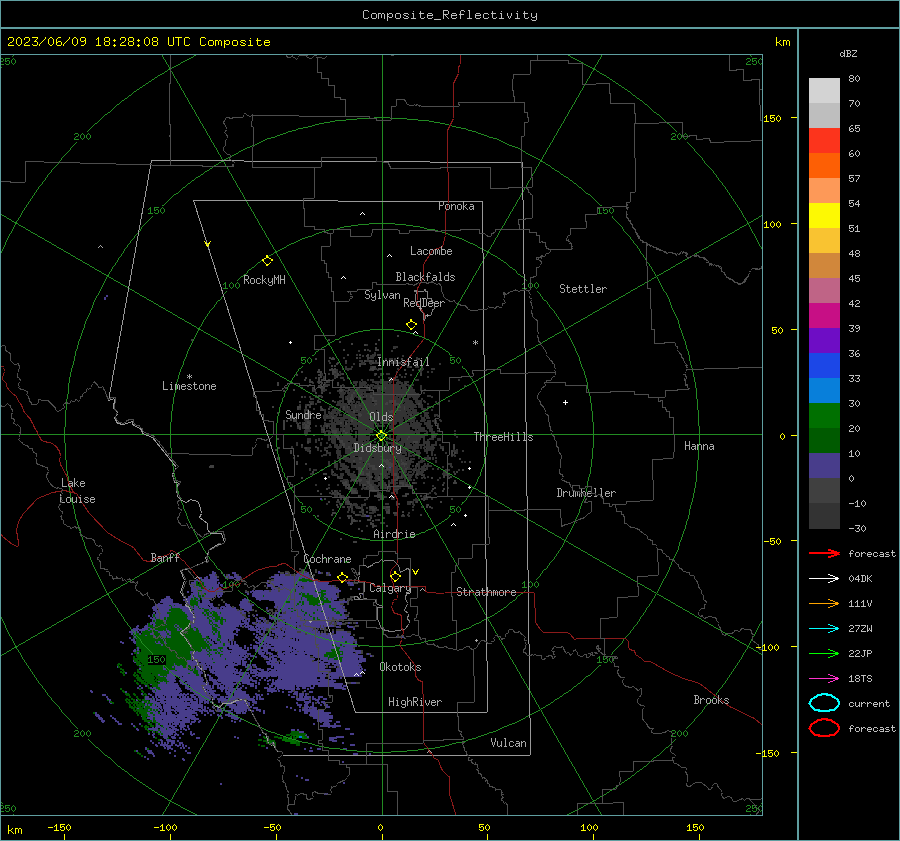Click the -30 dBZ value at legend bottom
The width and height of the screenshot is (900, 841).
[857, 528]
